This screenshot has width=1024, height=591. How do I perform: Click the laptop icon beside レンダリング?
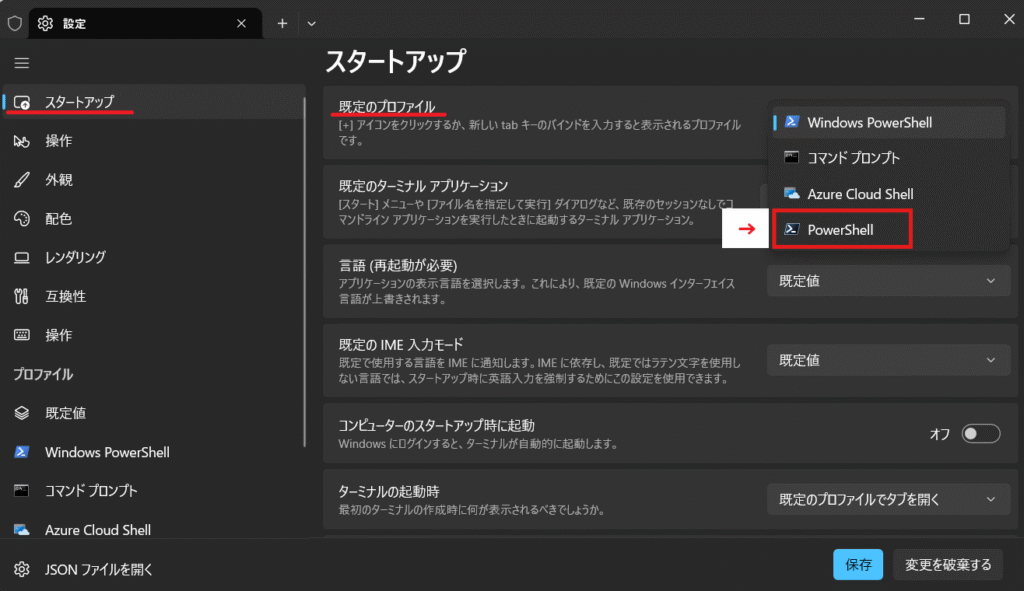(x=22, y=258)
